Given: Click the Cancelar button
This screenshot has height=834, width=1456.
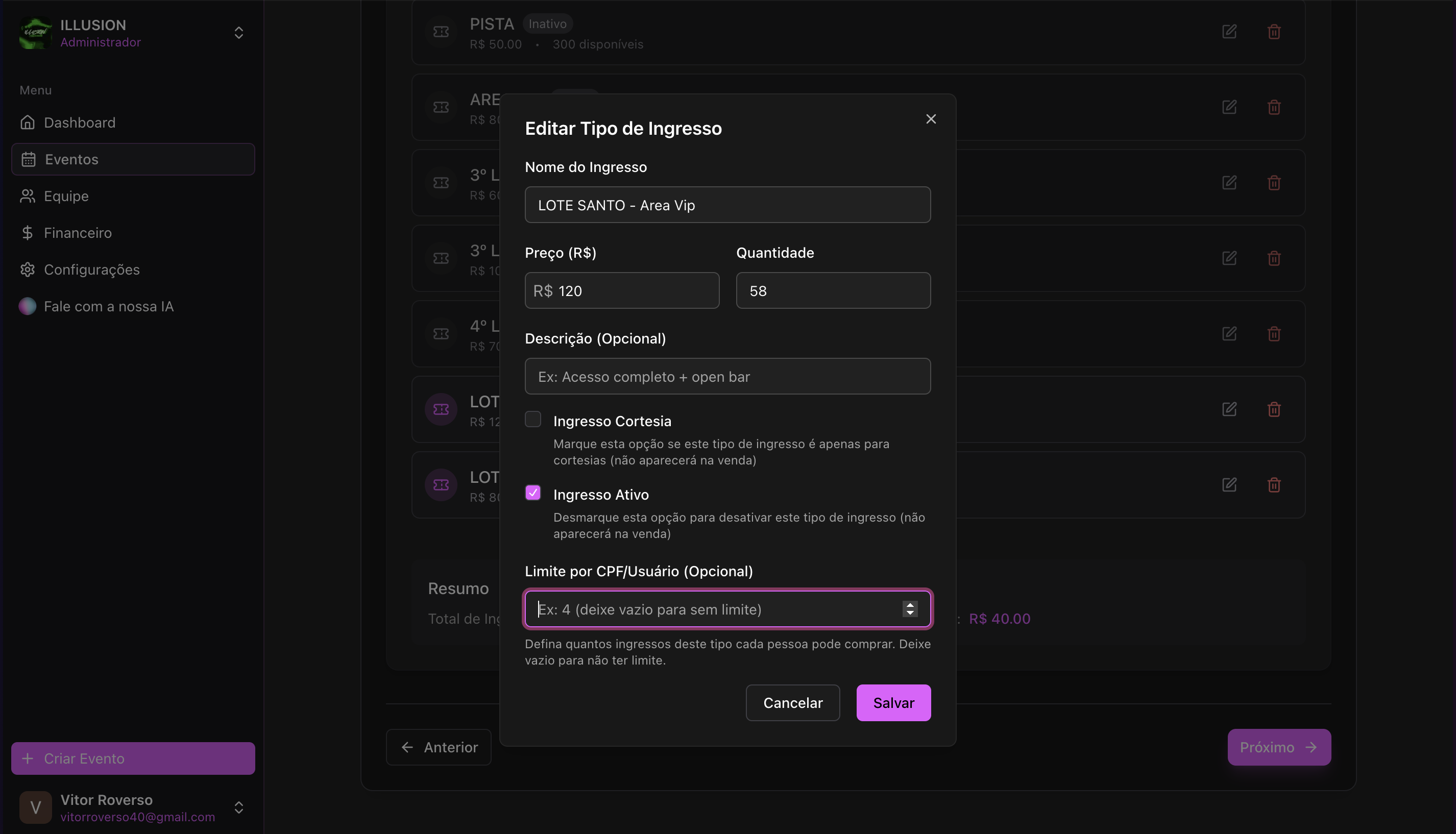Looking at the screenshot, I should 792,703.
